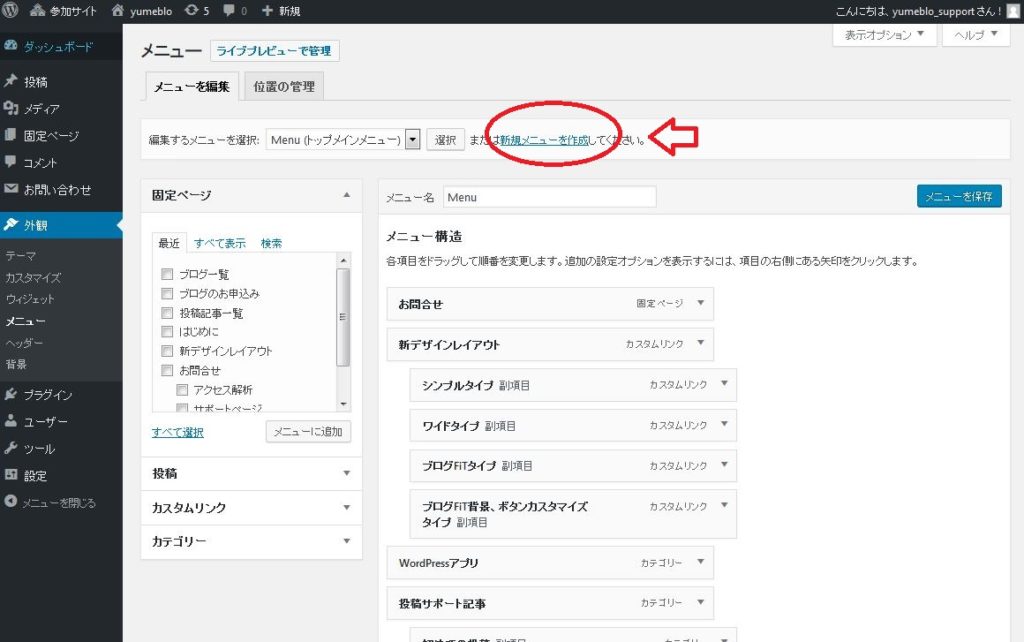Expand the WordPressアプリ item arrow

coord(701,562)
